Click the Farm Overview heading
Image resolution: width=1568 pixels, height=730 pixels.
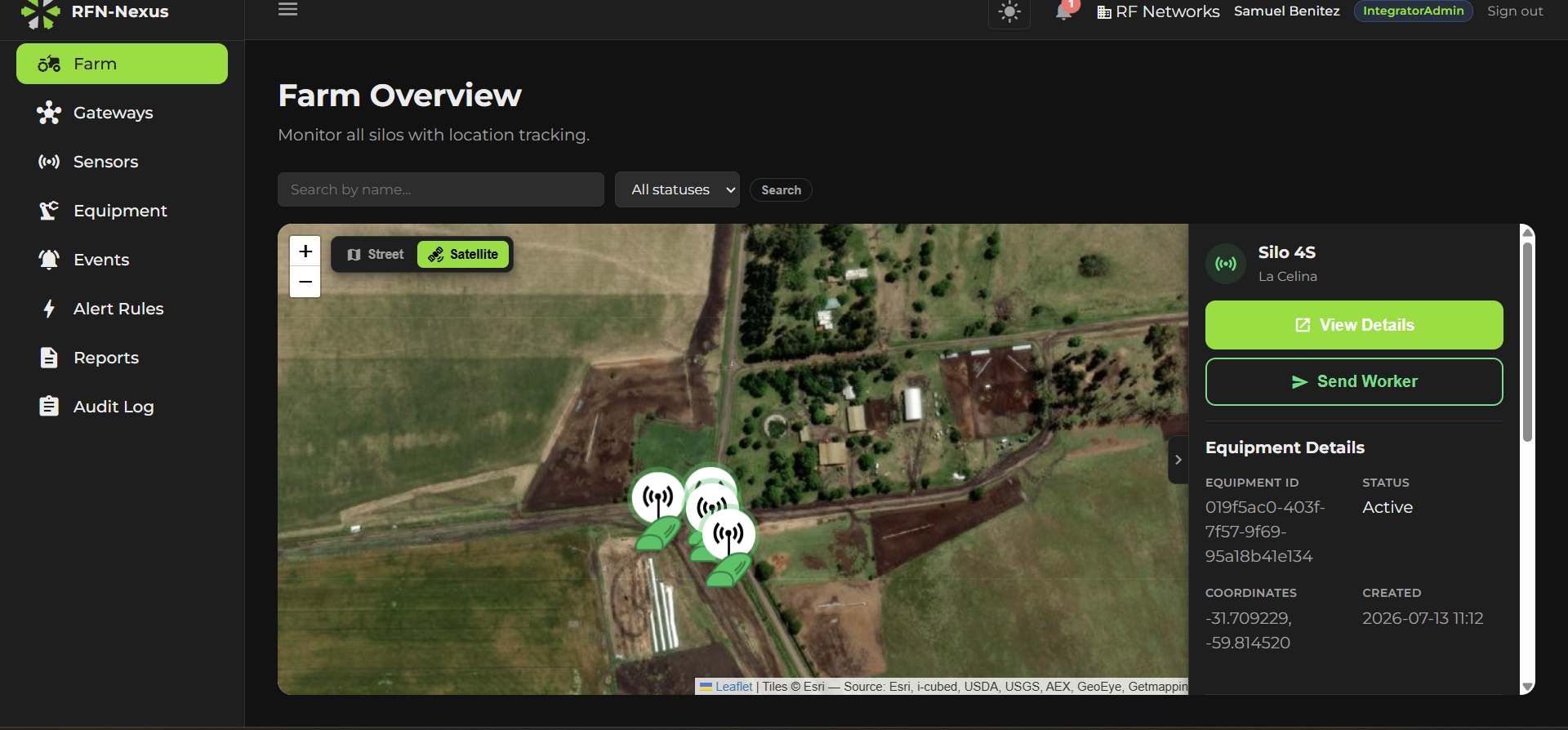tap(399, 96)
